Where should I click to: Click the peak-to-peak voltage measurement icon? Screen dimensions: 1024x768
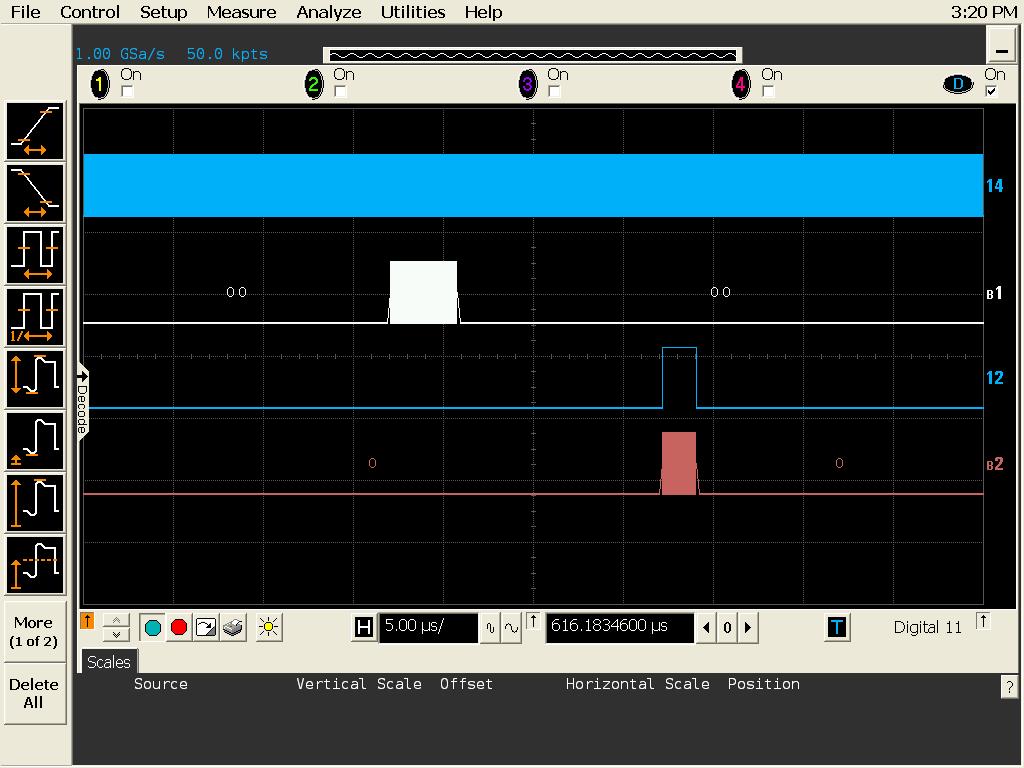pyautogui.click(x=36, y=379)
